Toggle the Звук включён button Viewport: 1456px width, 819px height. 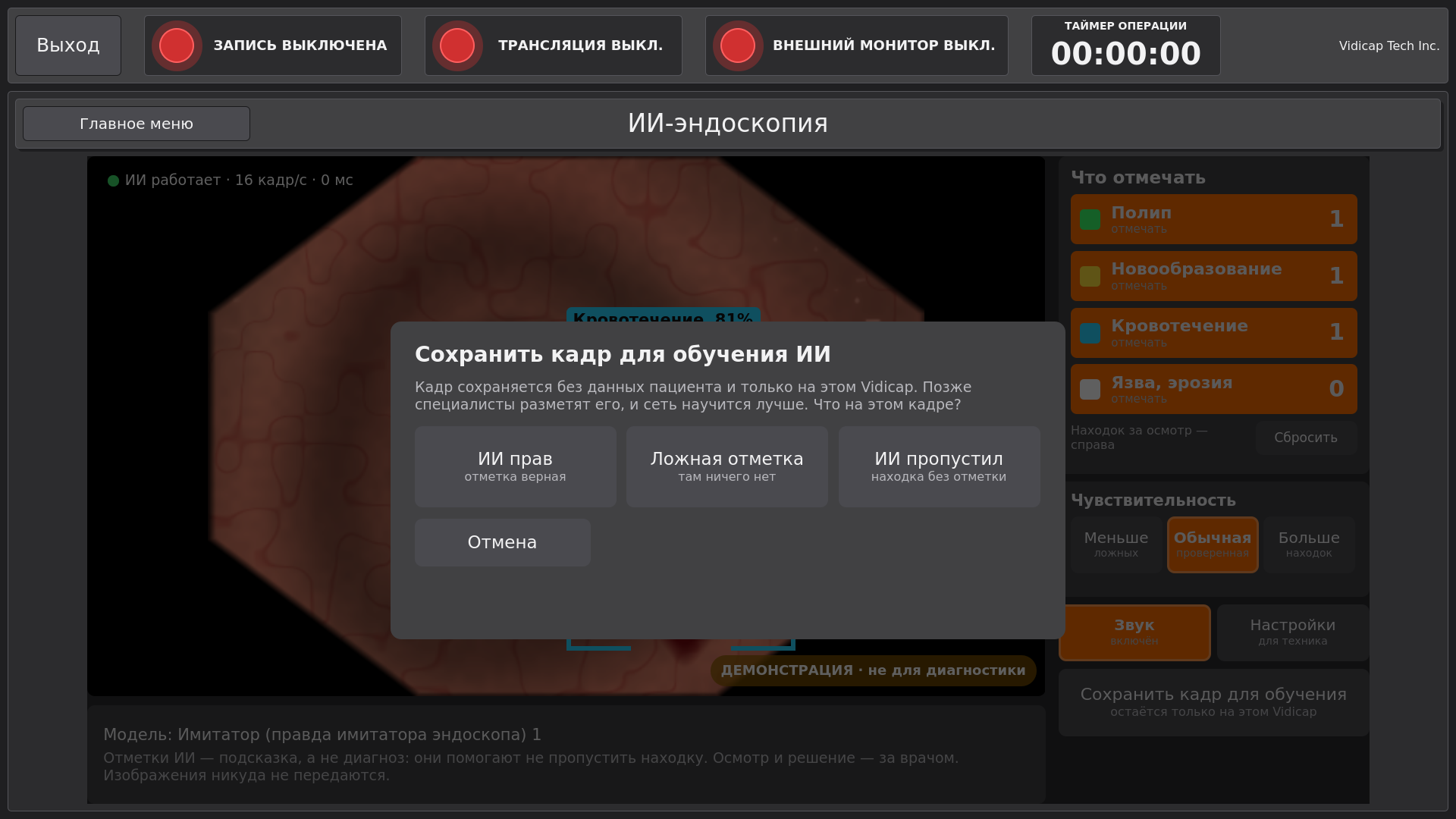[x=1134, y=632]
